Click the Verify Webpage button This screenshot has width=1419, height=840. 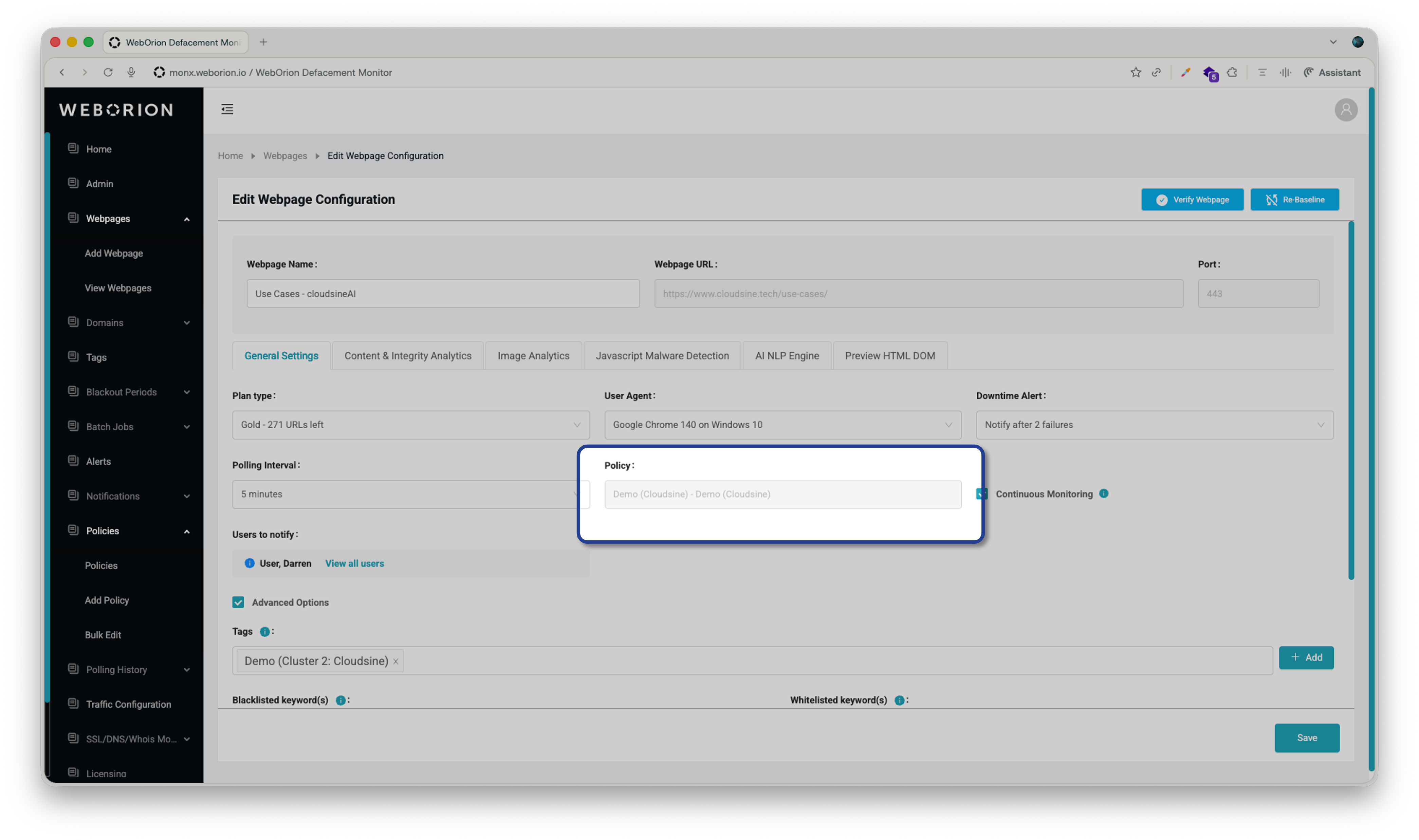(x=1192, y=199)
